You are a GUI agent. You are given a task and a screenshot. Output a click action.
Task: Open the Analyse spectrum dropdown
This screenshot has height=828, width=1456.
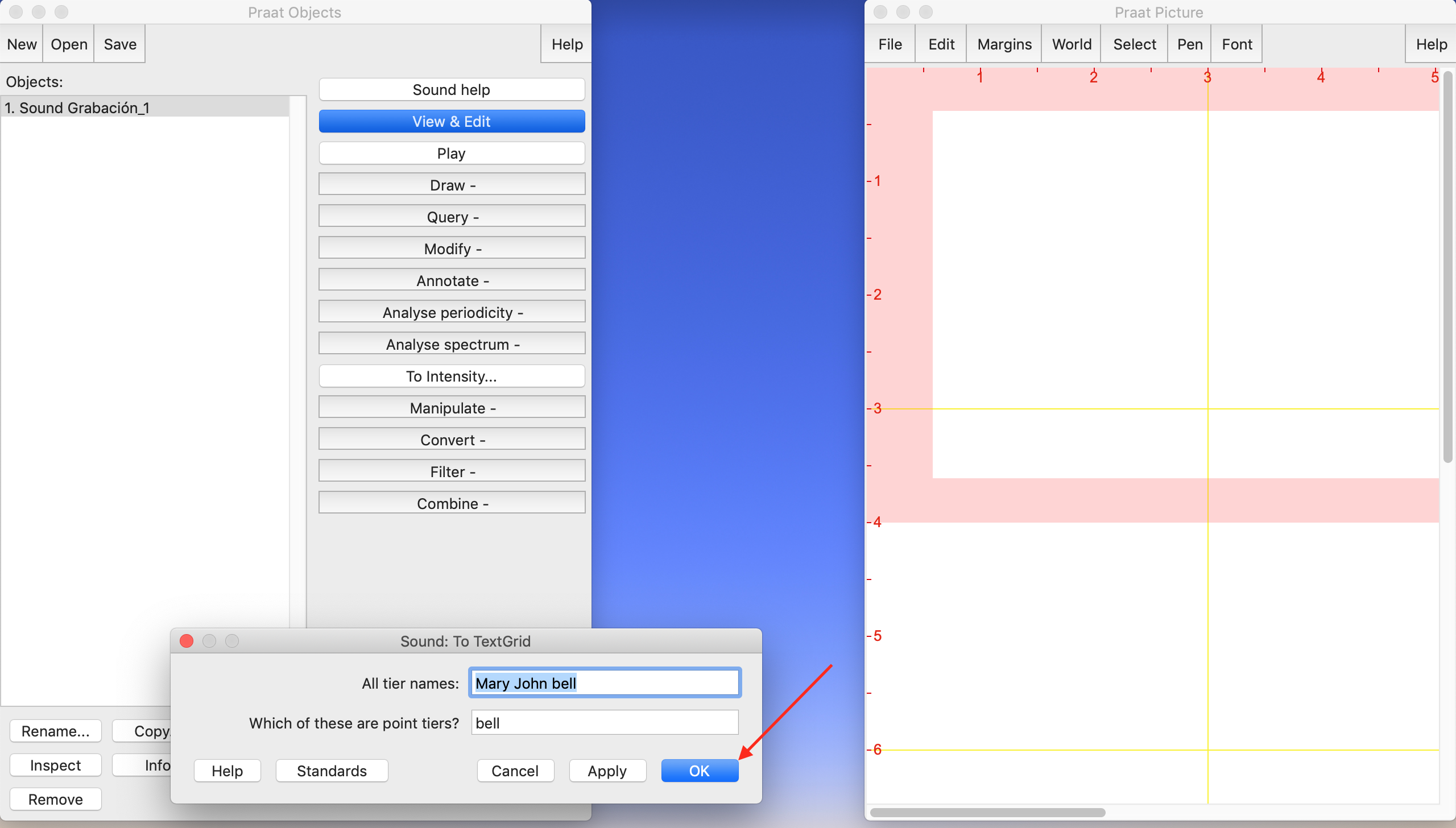452,344
